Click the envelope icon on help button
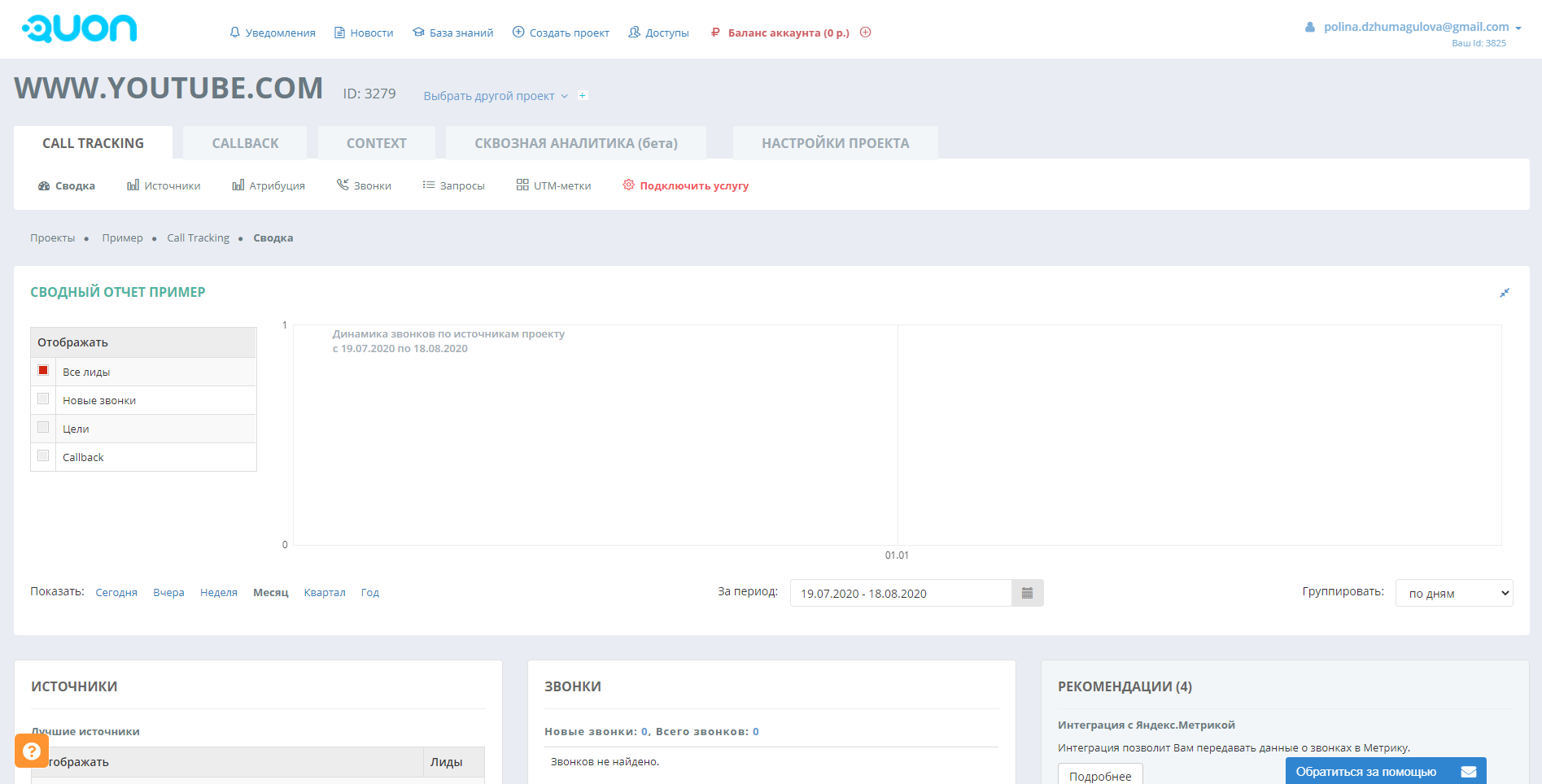Screen dimensions: 1542x784 1469,772
